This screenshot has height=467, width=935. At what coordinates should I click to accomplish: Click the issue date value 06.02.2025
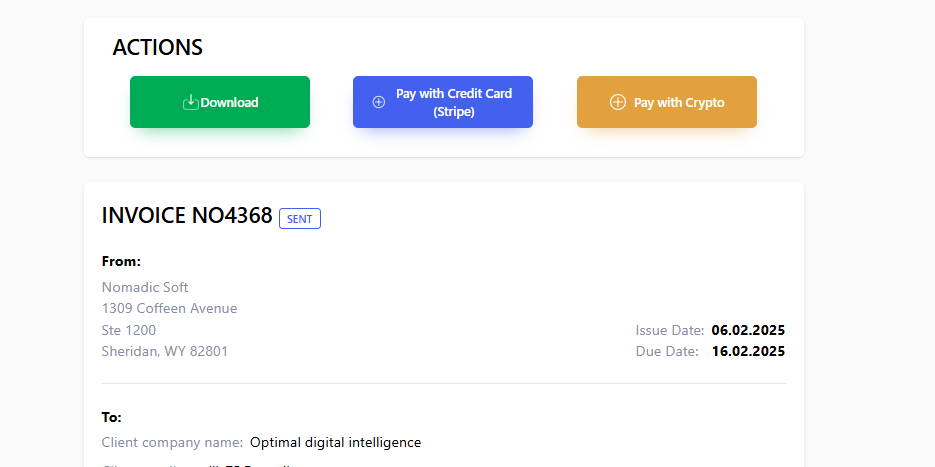[x=748, y=330]
